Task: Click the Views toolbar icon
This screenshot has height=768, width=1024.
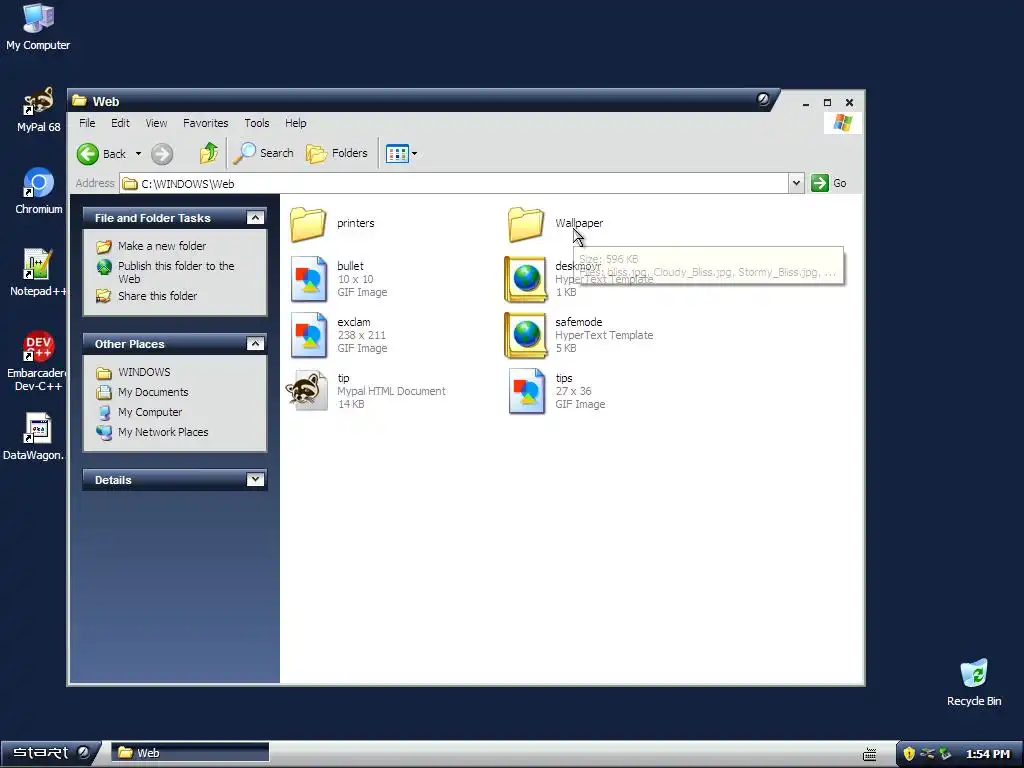Action: click(x=397, y=154)
